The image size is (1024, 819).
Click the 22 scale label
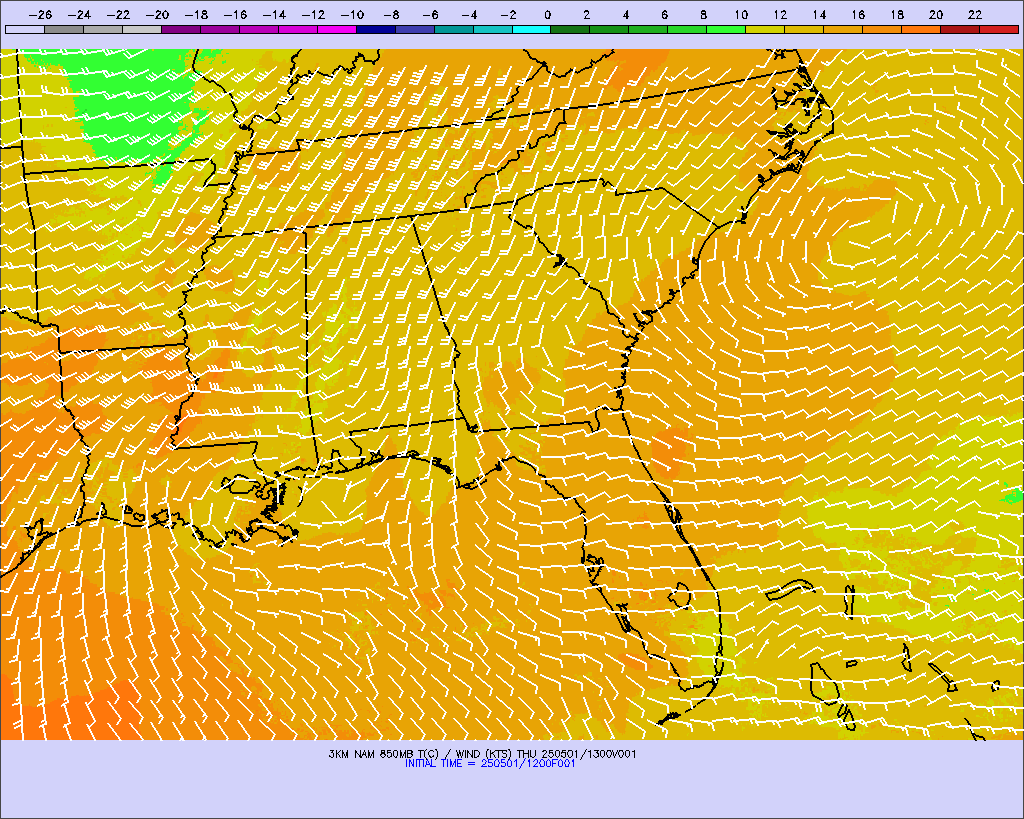click(x=975, y=14)
